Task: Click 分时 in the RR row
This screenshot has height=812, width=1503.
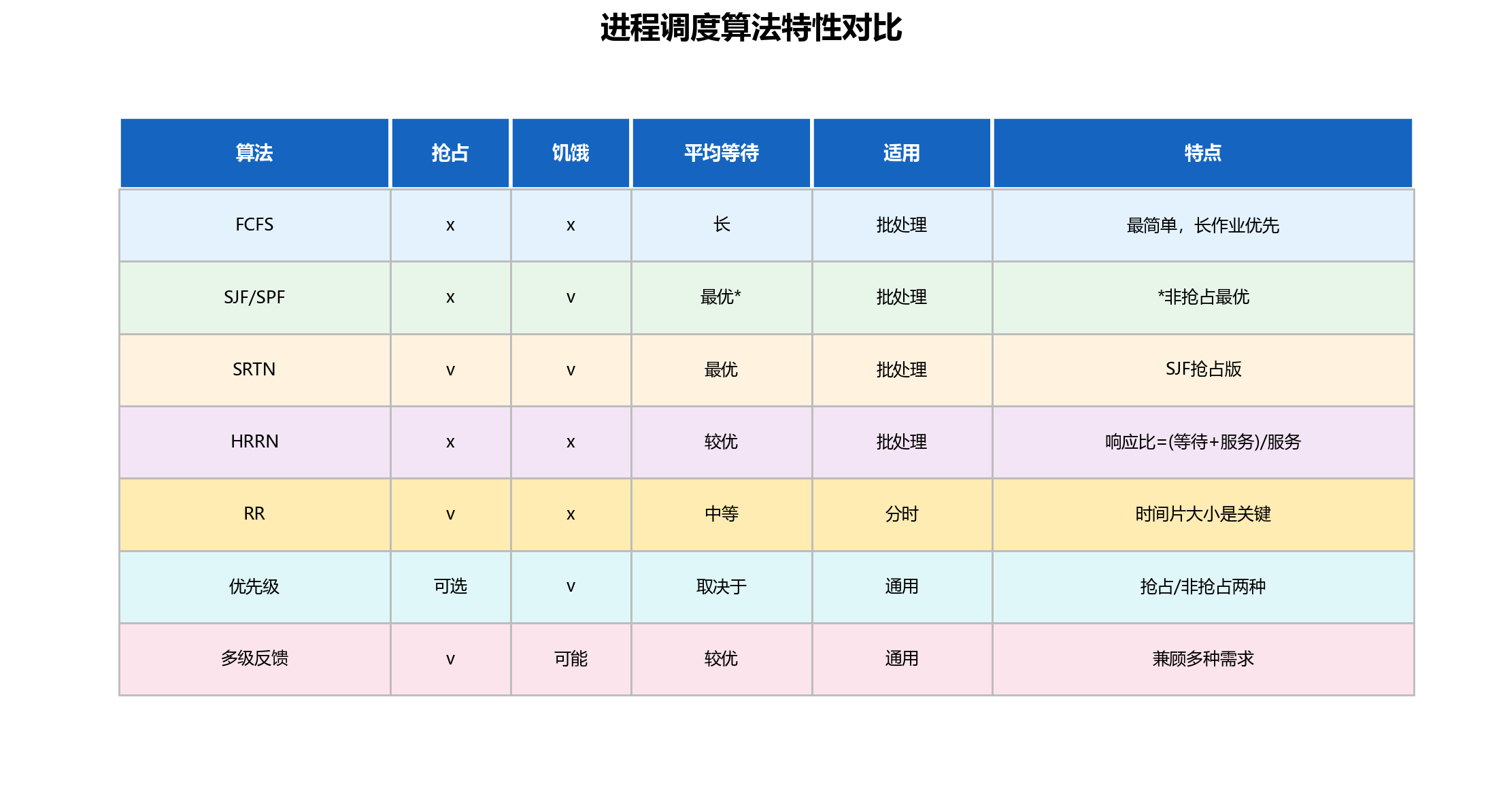Action: 902,514
